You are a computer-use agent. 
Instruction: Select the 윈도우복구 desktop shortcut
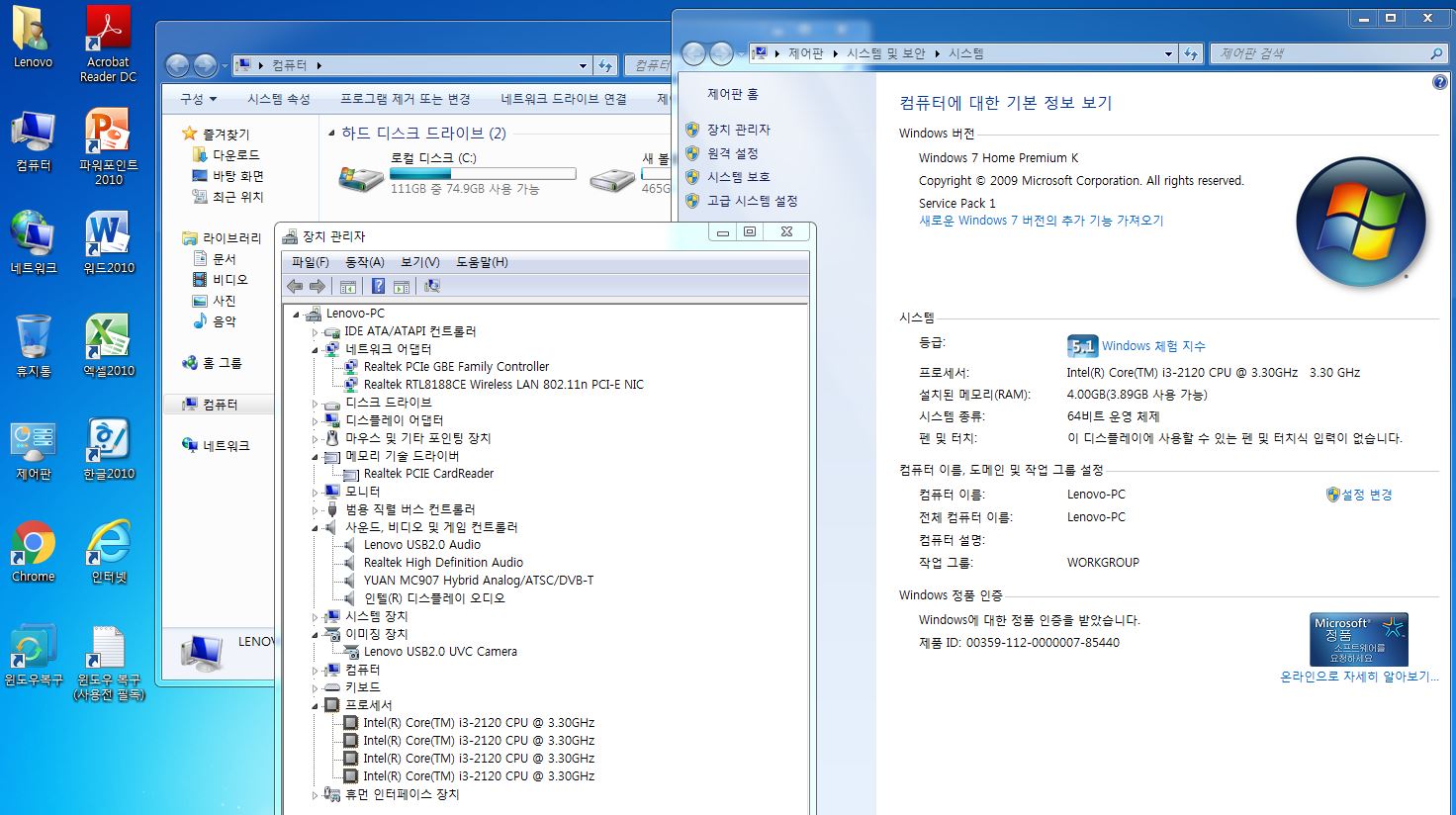[33, 654]
